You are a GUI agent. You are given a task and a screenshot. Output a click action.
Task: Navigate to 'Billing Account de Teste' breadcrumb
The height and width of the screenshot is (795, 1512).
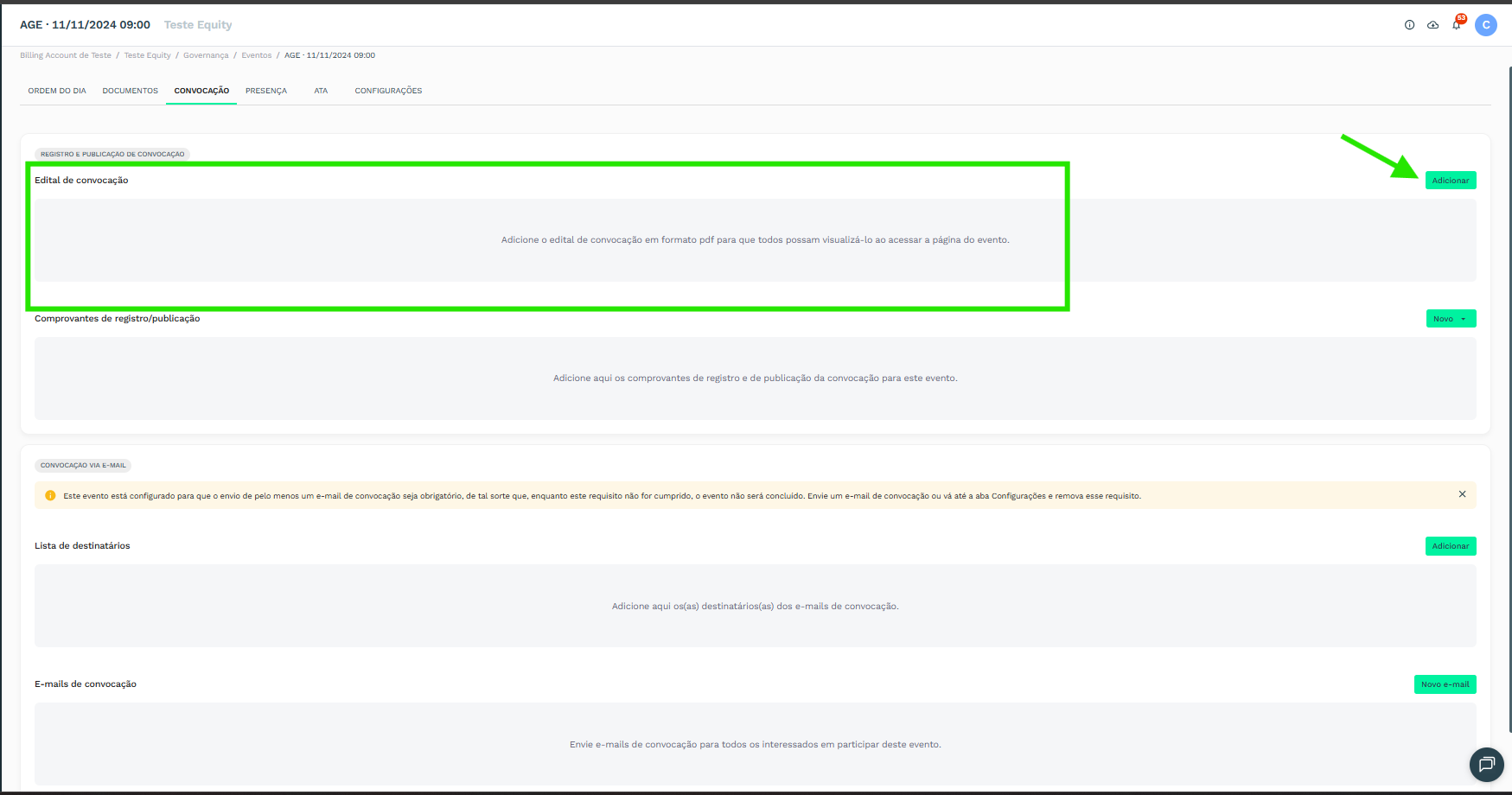[x=66, y=55]
